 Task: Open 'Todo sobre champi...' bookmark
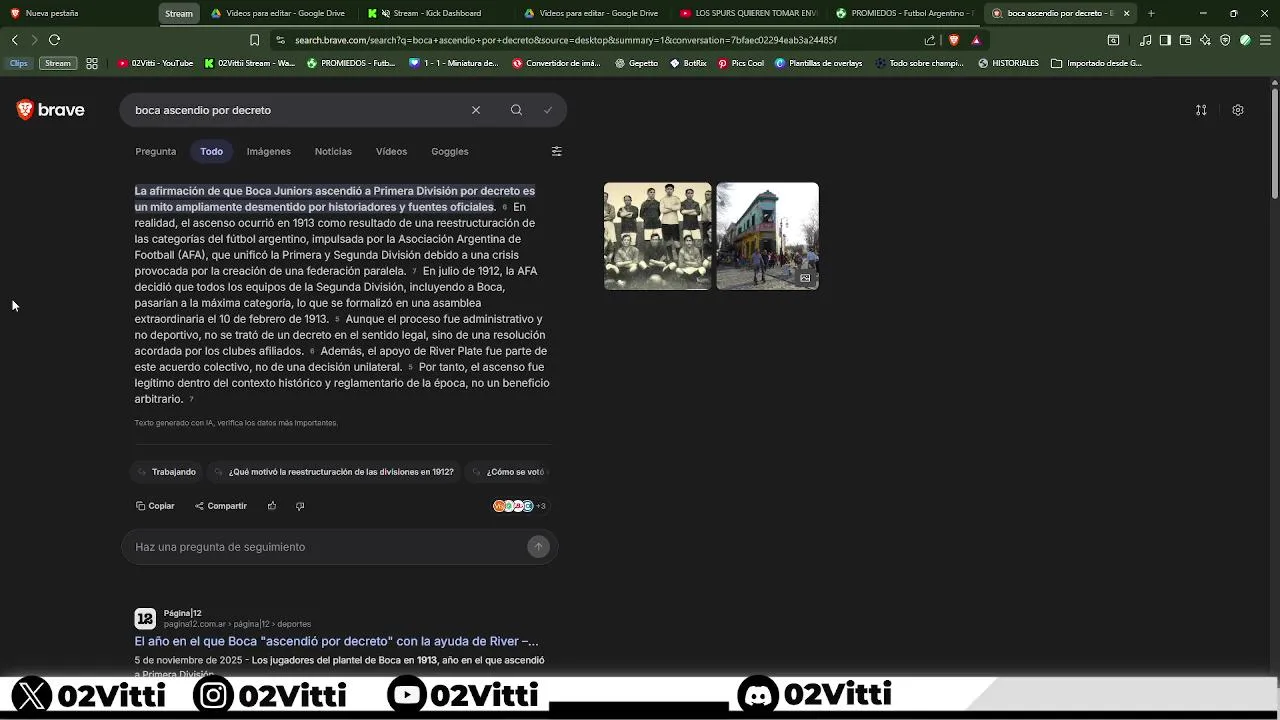(920, 63)
